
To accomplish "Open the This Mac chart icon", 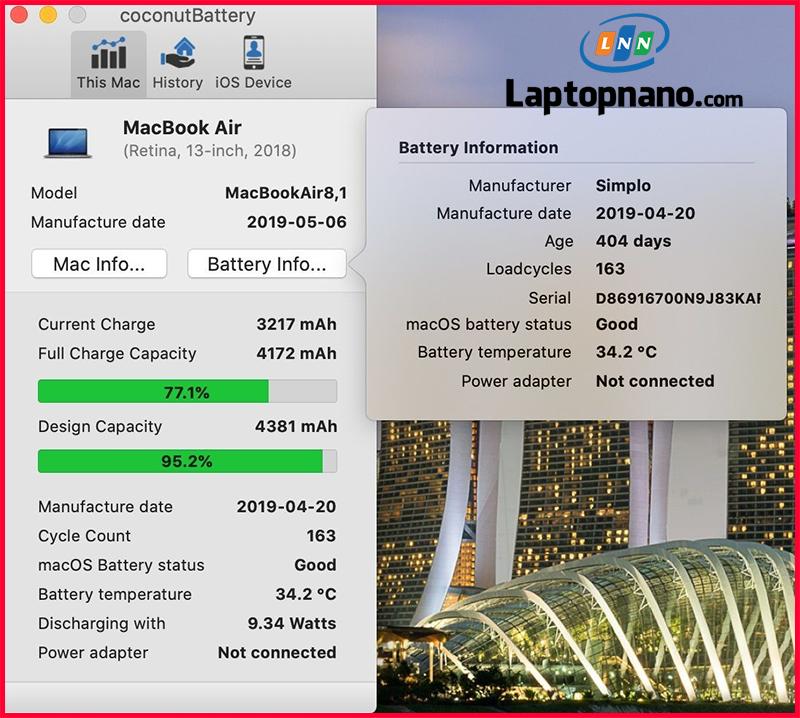I will coord(109,53).
